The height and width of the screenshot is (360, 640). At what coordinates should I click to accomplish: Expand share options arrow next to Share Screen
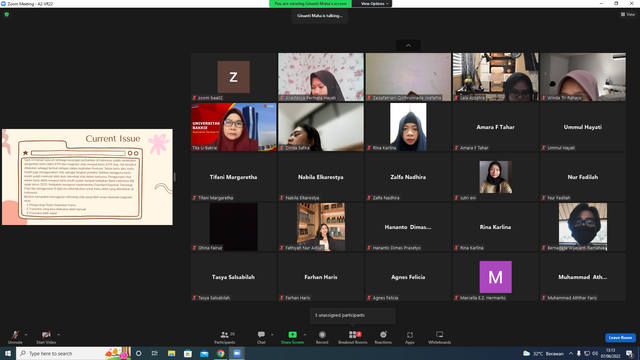[304, 335]
